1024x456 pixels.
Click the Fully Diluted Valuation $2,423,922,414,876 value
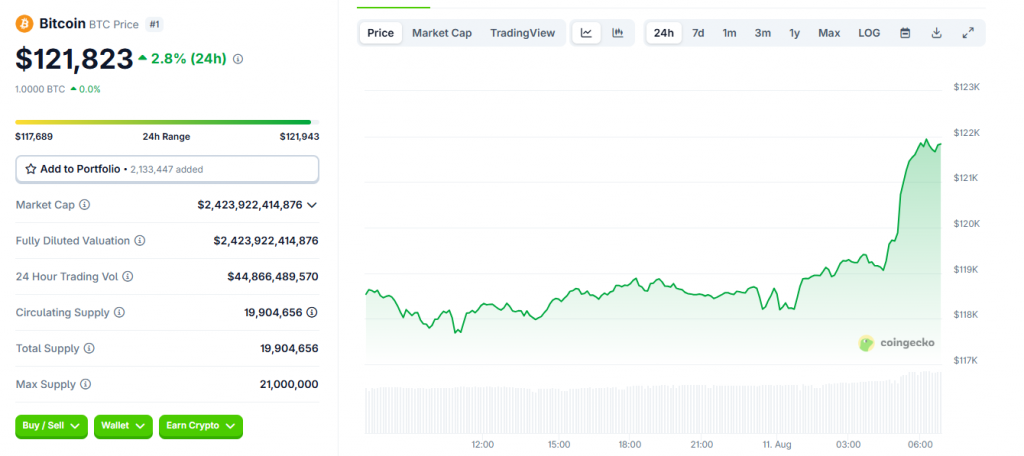266,240
